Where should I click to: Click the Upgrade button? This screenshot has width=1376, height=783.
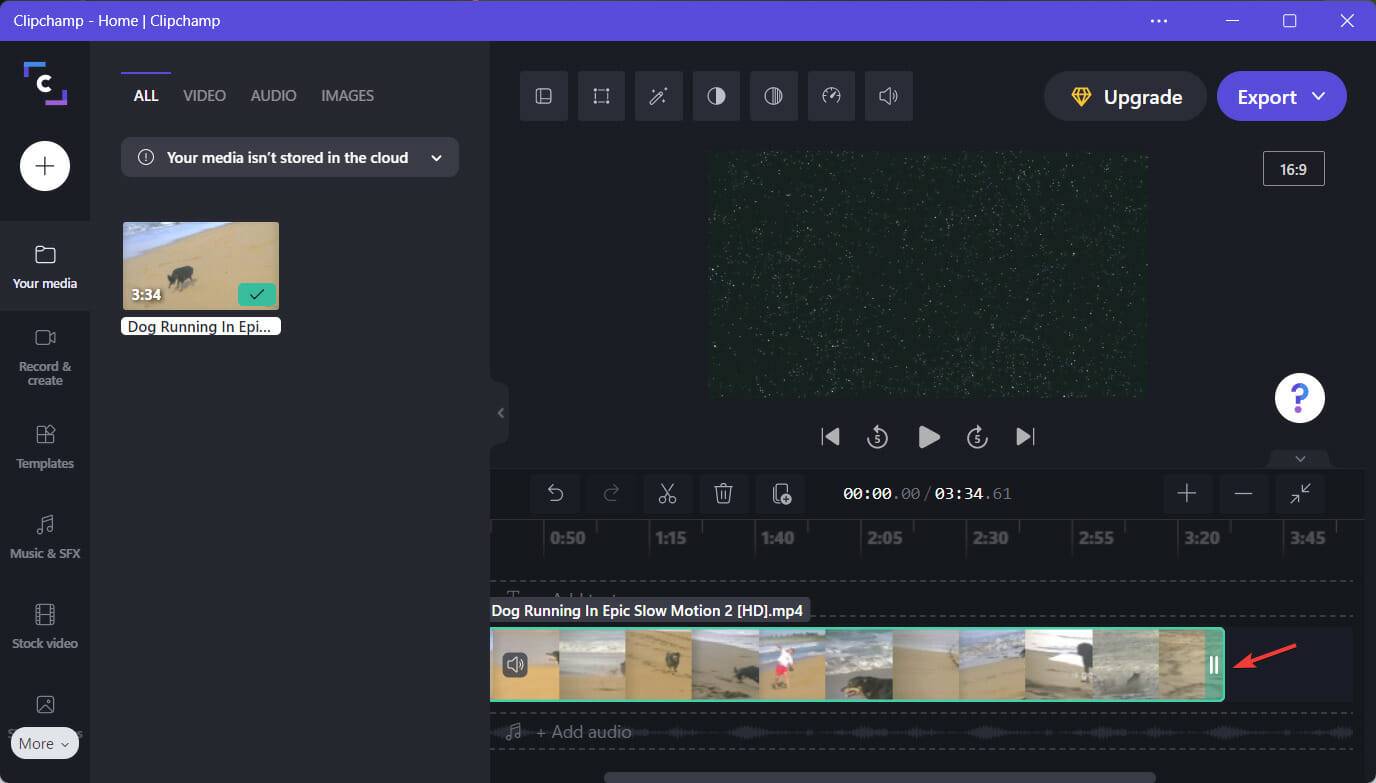coord(1124,96)
